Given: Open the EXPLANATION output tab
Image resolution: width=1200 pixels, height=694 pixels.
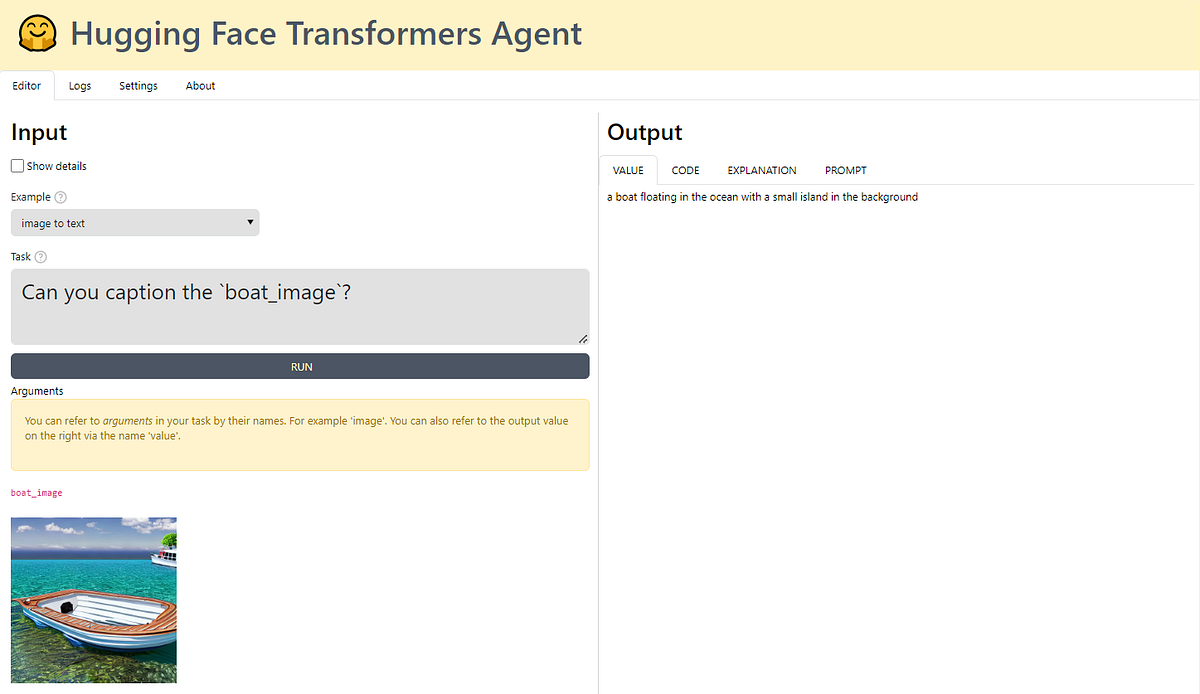Looking at the screenshot, I should click(761, 170).
